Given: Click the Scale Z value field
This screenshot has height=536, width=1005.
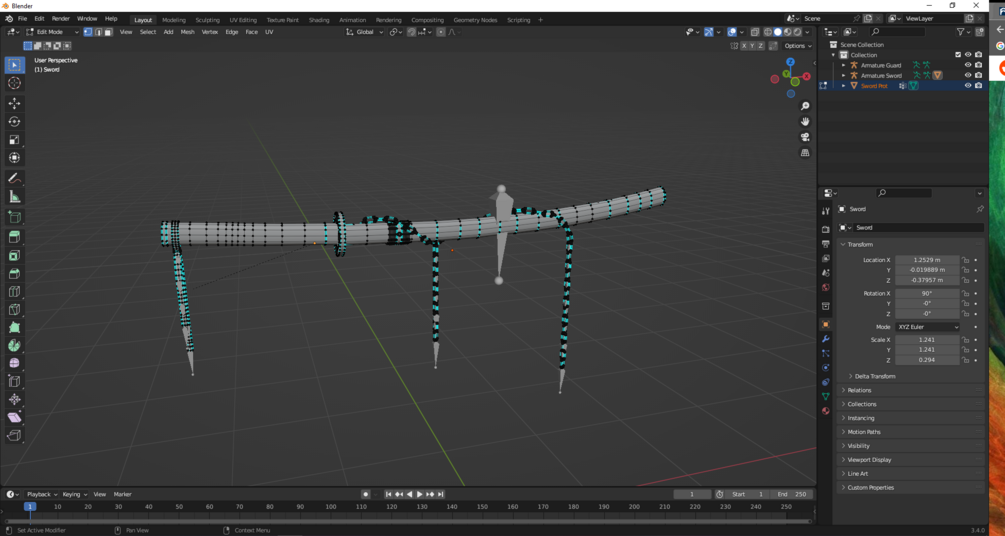Looking at the screenshot, I should click(x=927, y=360).
